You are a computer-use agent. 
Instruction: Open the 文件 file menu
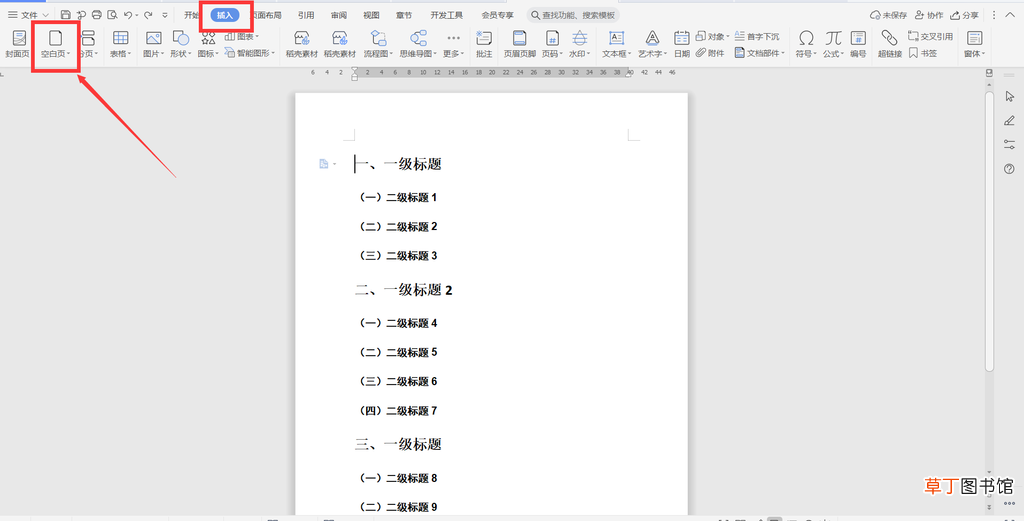click(x=27, y=14)
